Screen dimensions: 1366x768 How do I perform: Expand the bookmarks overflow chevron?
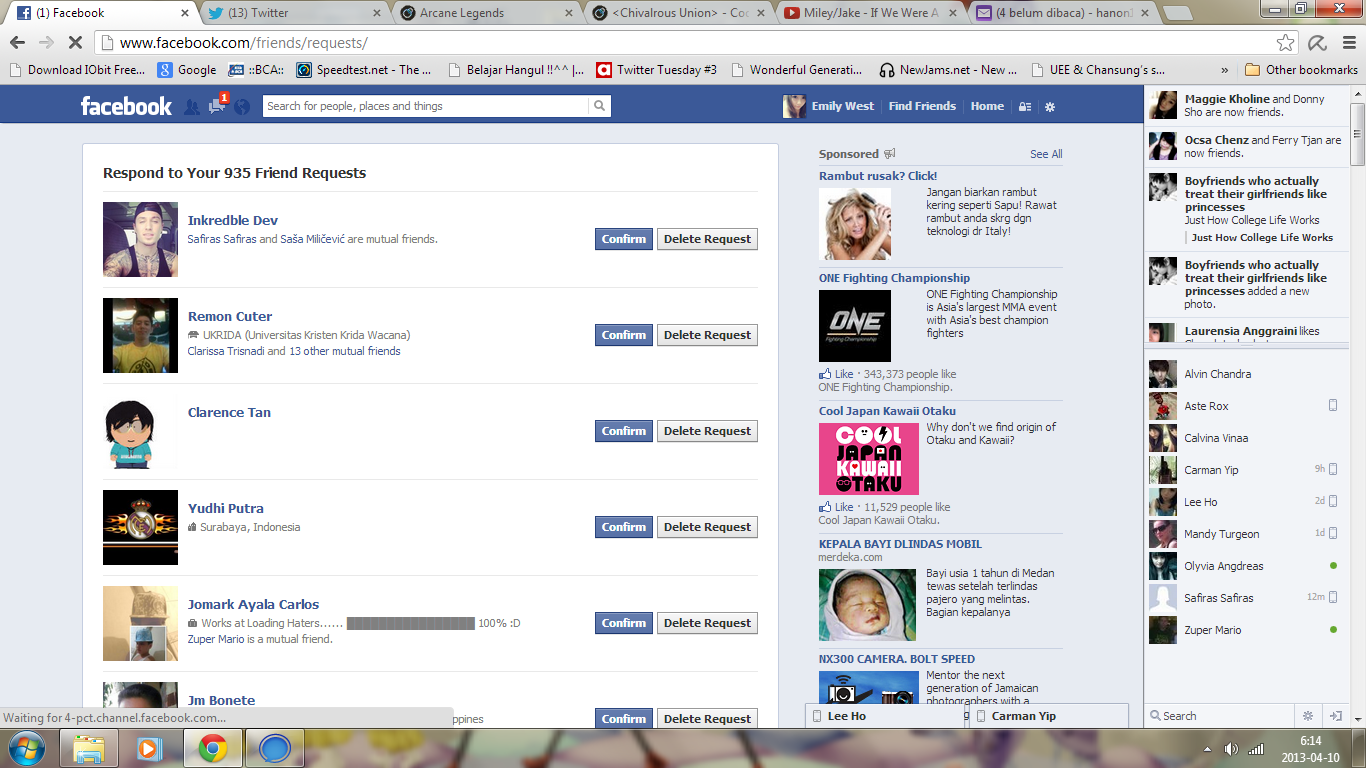pos(1225,70)
